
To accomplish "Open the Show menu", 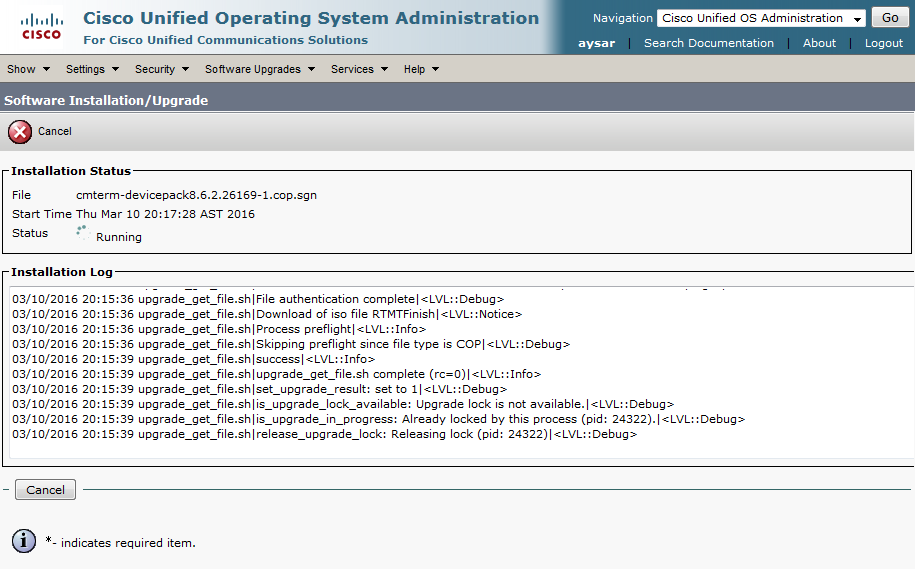I will 27,69.
